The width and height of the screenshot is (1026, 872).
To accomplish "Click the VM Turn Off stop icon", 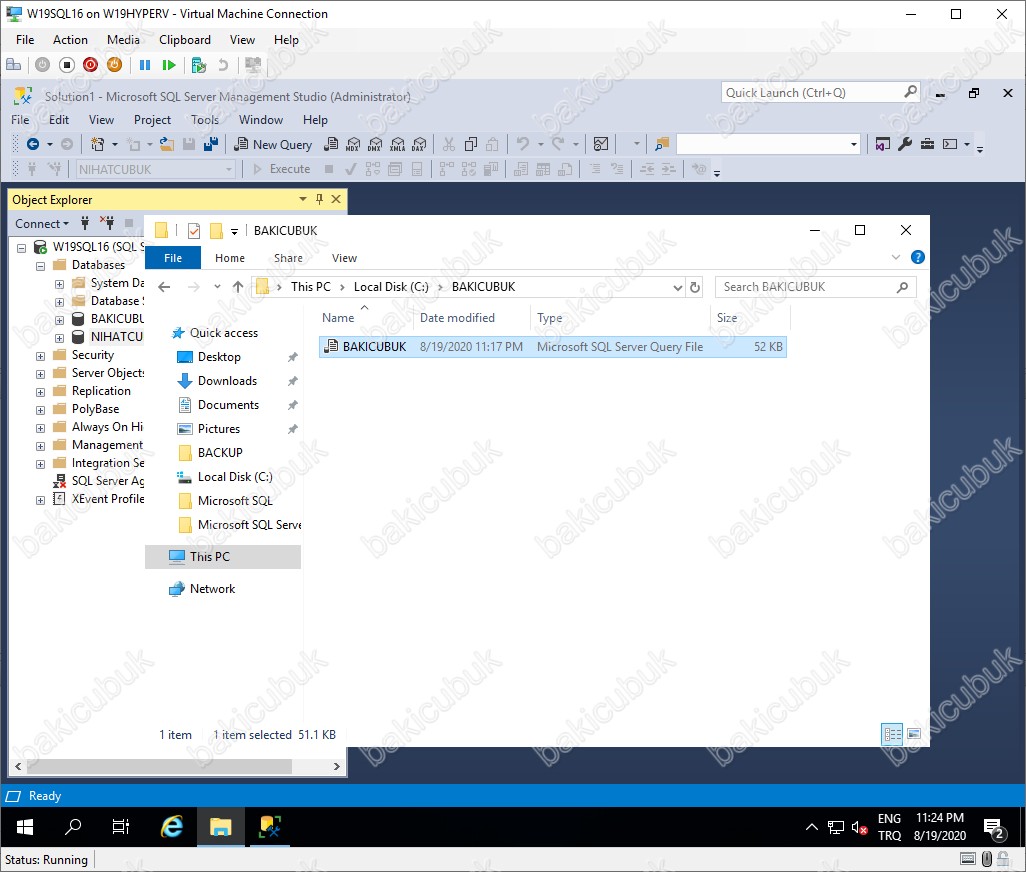I will [x=67, y=65].
